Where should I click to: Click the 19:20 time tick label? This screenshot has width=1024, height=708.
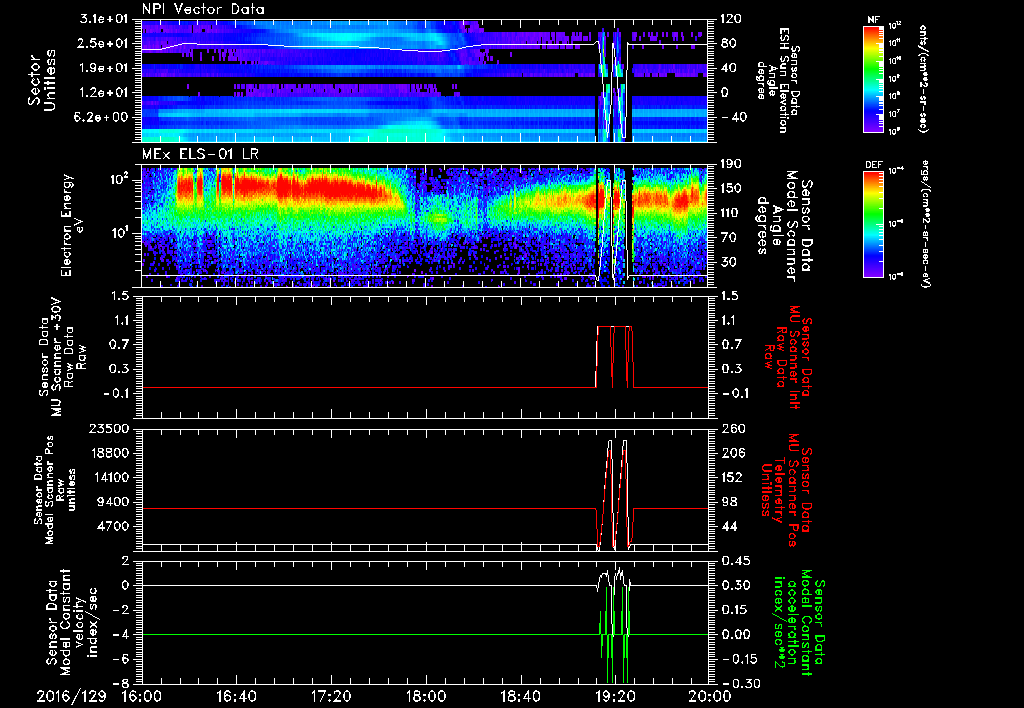615,696
